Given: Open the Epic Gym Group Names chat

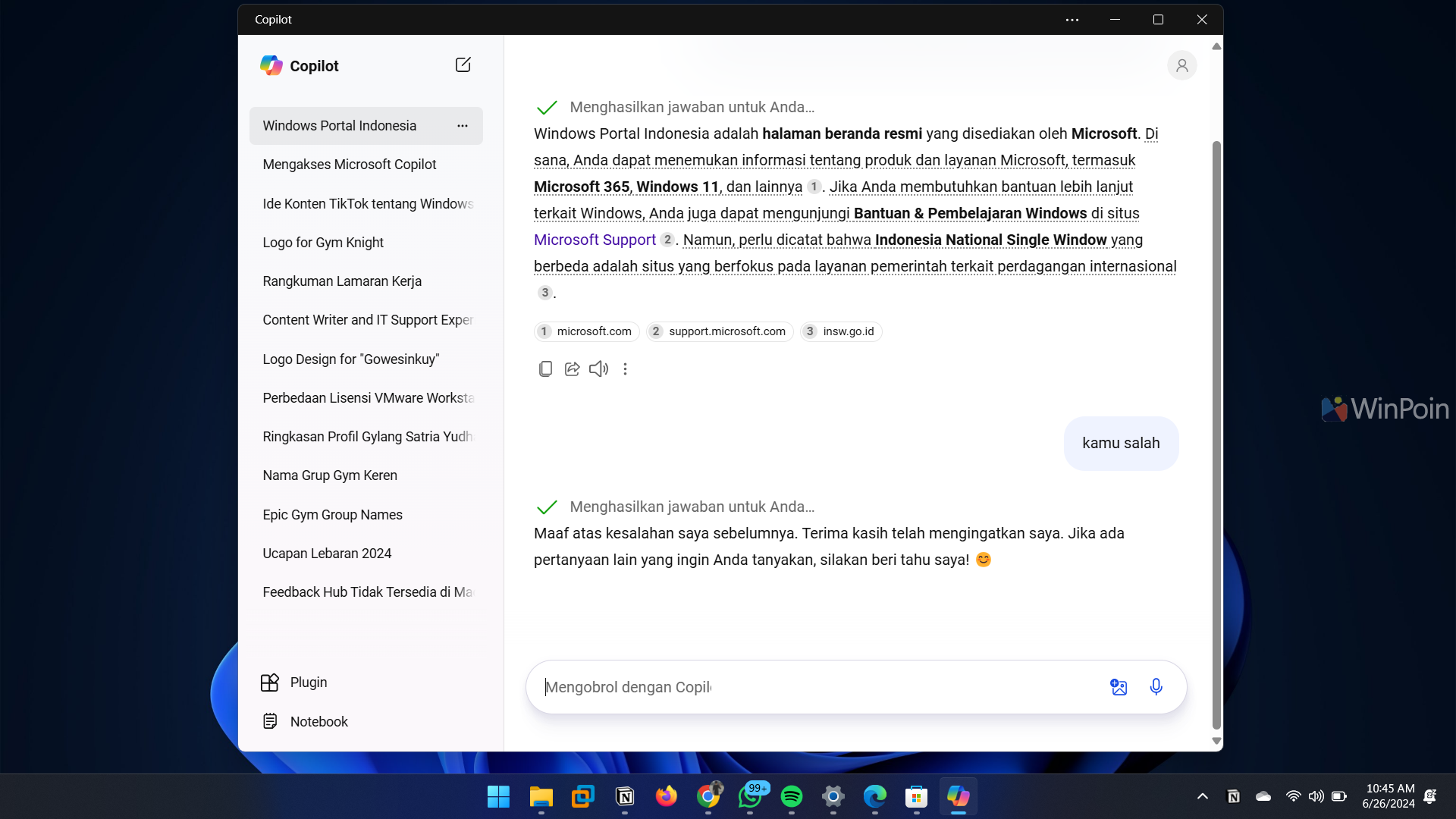Looking at the screenshot, I should point(366,515).
